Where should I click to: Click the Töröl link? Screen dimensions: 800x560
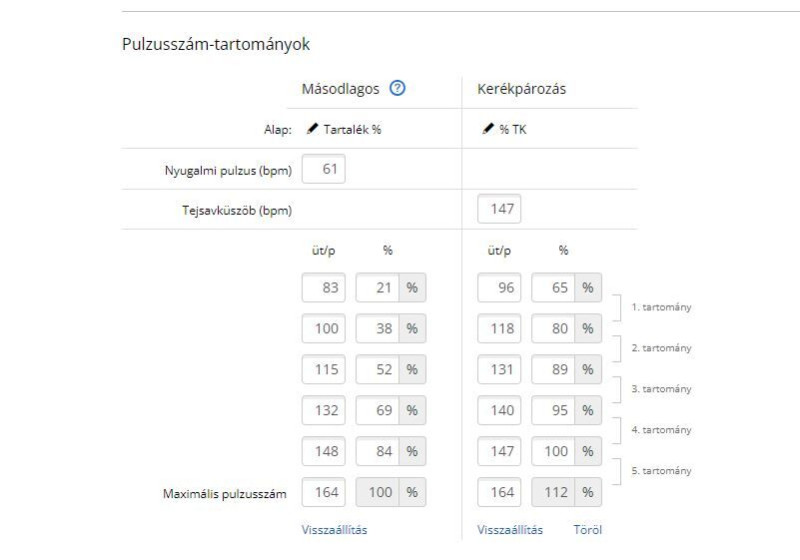point(588,530)
